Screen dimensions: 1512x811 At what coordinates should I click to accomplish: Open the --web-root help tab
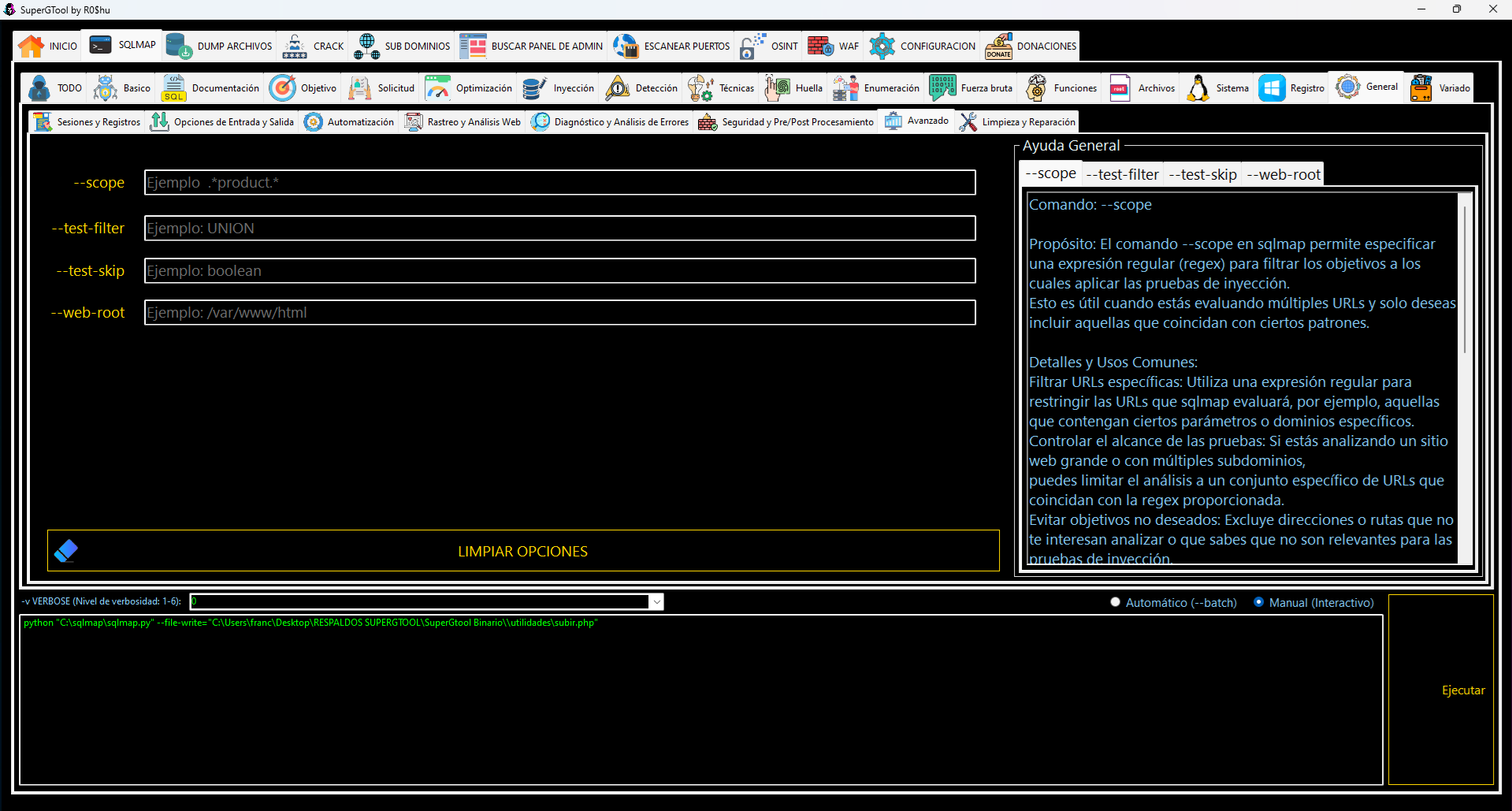tap(1284, 174)
